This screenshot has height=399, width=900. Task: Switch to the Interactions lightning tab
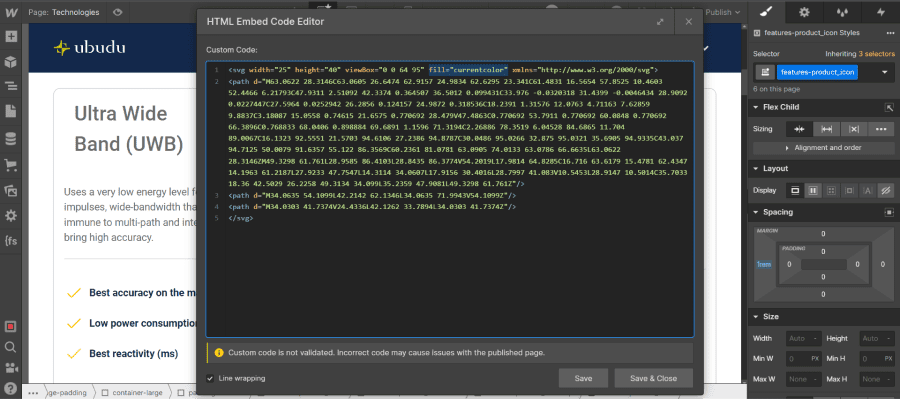(x=880, y=12)
